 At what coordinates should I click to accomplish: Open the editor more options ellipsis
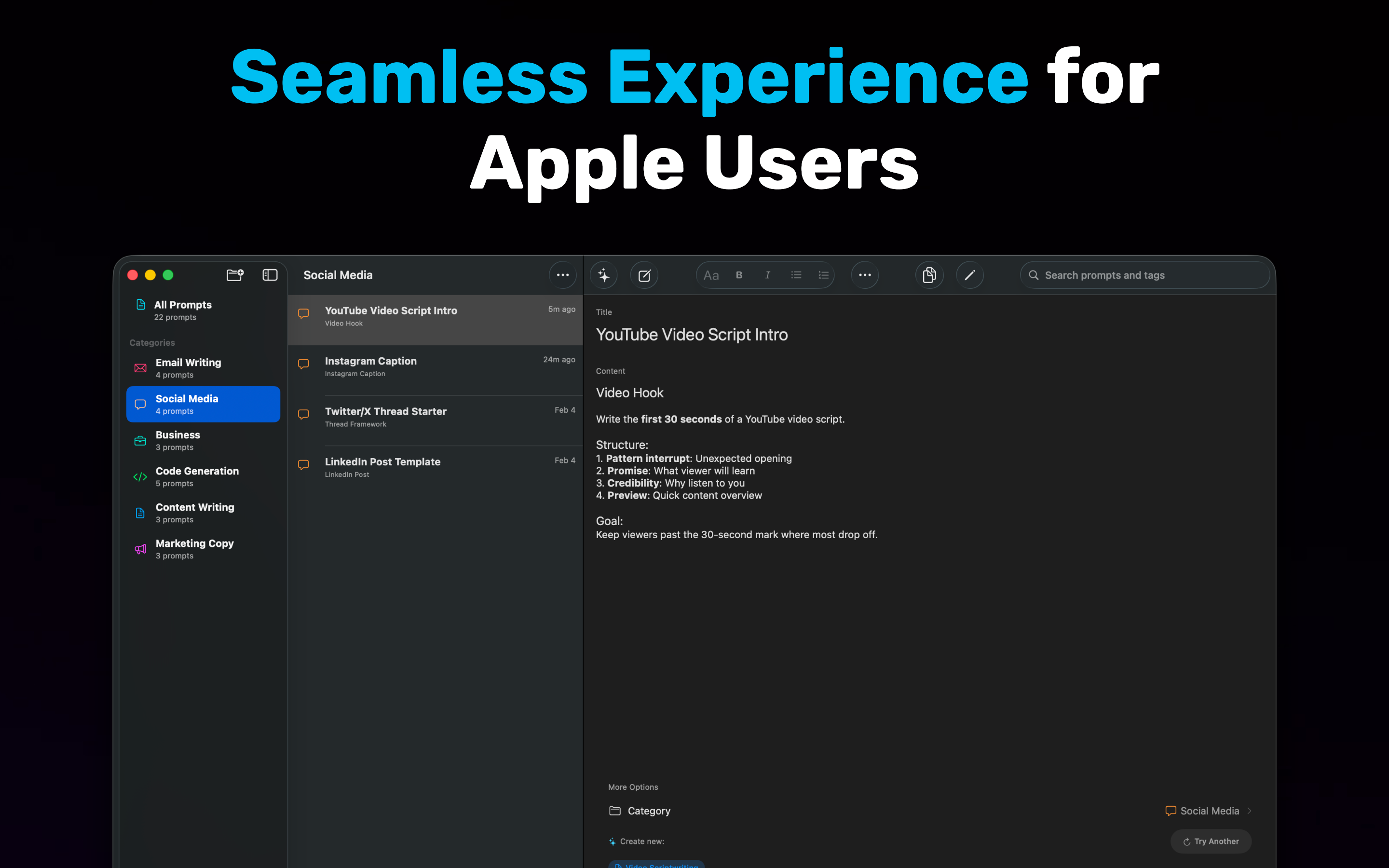(x=865, y=275)
